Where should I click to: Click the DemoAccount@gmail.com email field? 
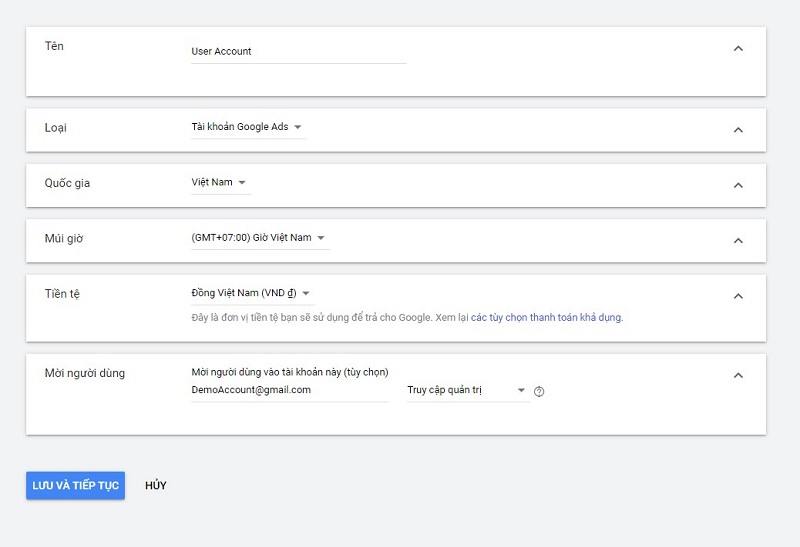point(289,390)
